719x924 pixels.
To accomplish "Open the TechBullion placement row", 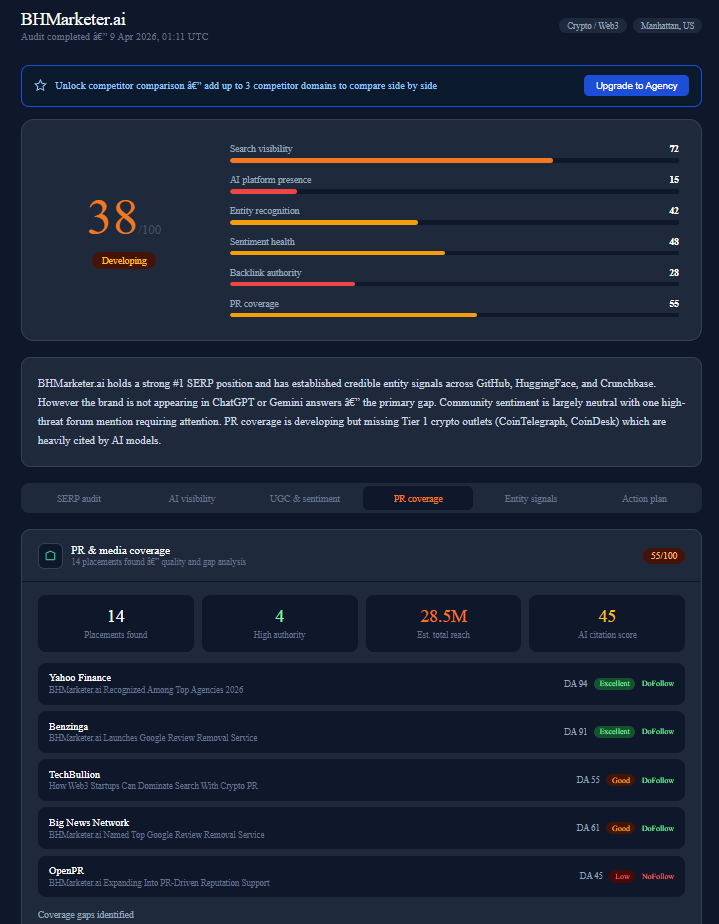I will coord(361,780).
